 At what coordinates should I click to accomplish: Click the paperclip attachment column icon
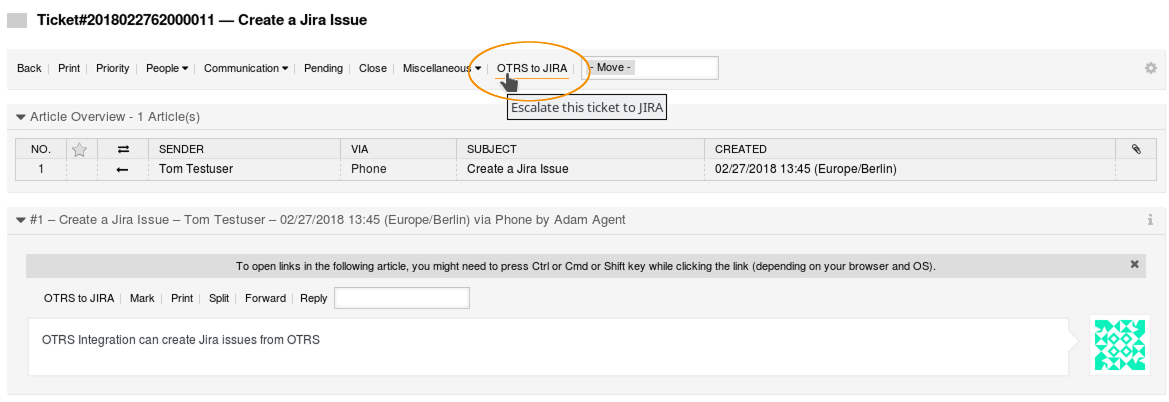(x=1136, y=149)
